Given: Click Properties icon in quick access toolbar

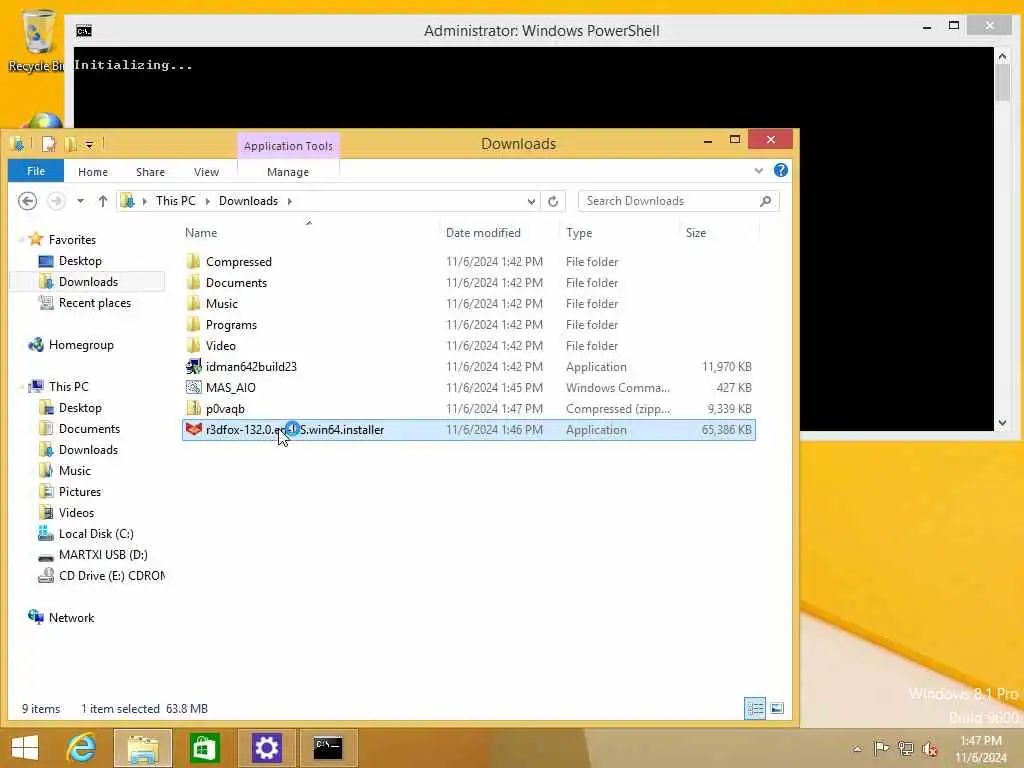Looking at the screenshot, I should [x=48, y=144].
